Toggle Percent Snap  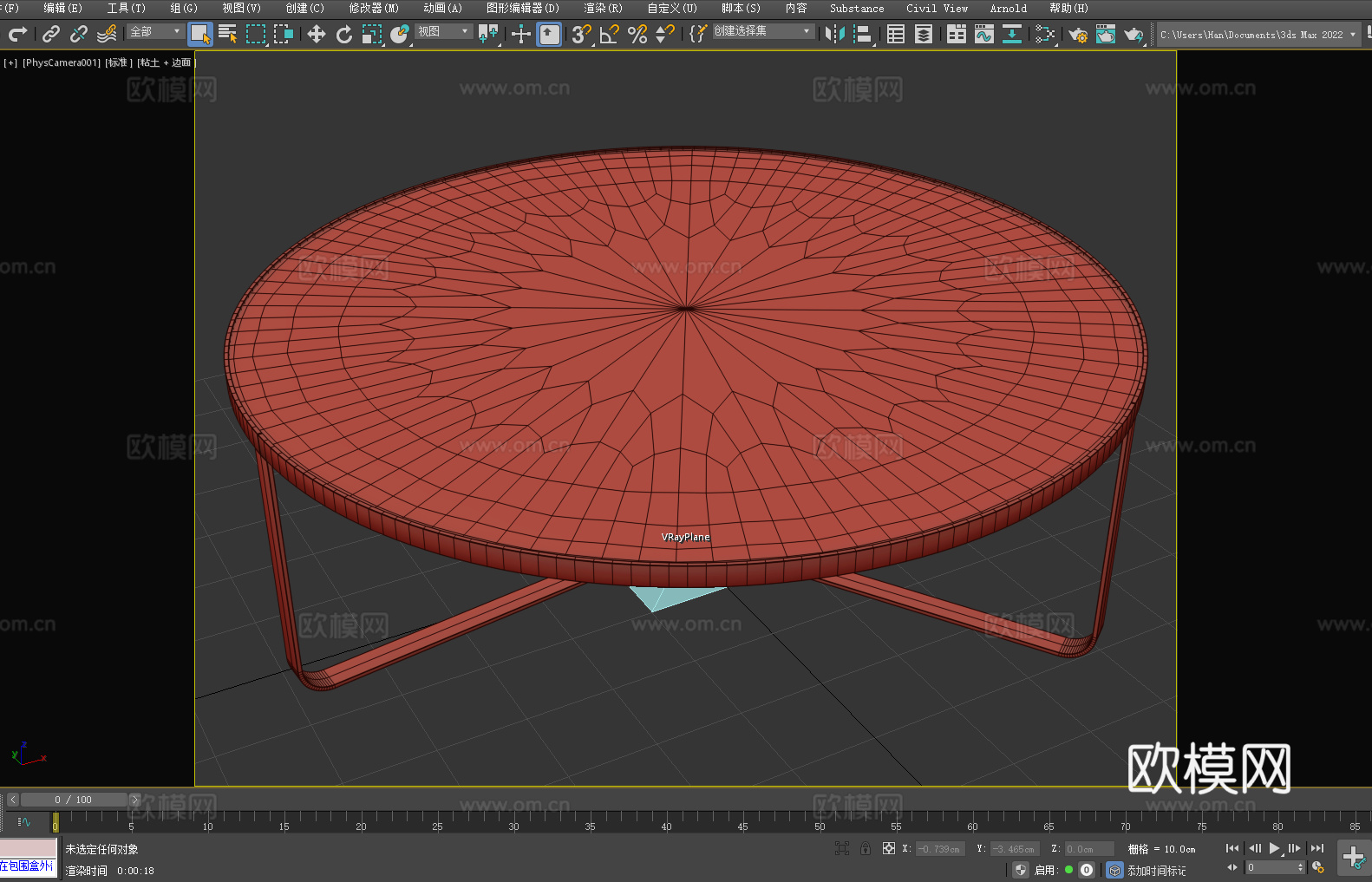(637, 34)
